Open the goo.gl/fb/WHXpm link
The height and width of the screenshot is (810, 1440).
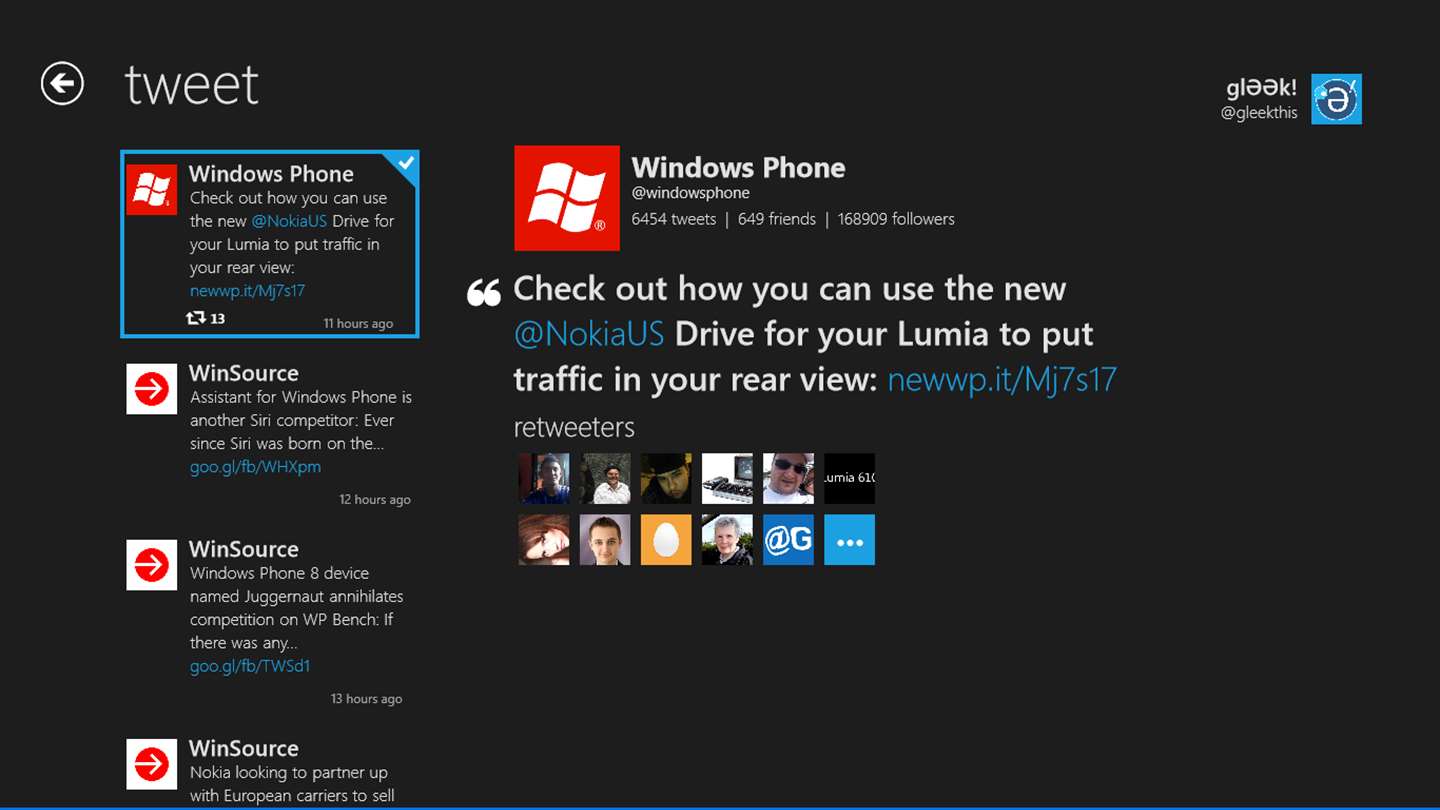255,467
